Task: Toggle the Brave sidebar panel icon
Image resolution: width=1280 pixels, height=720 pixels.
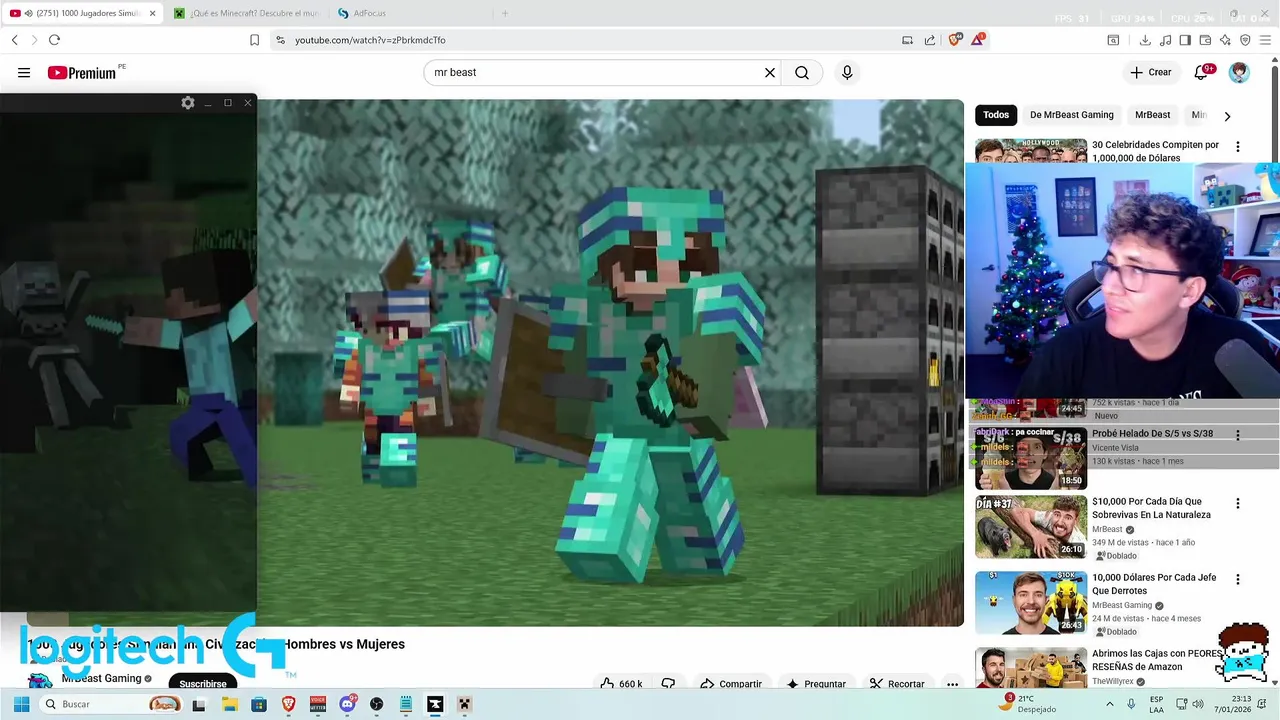Action: coord(1185,40)
